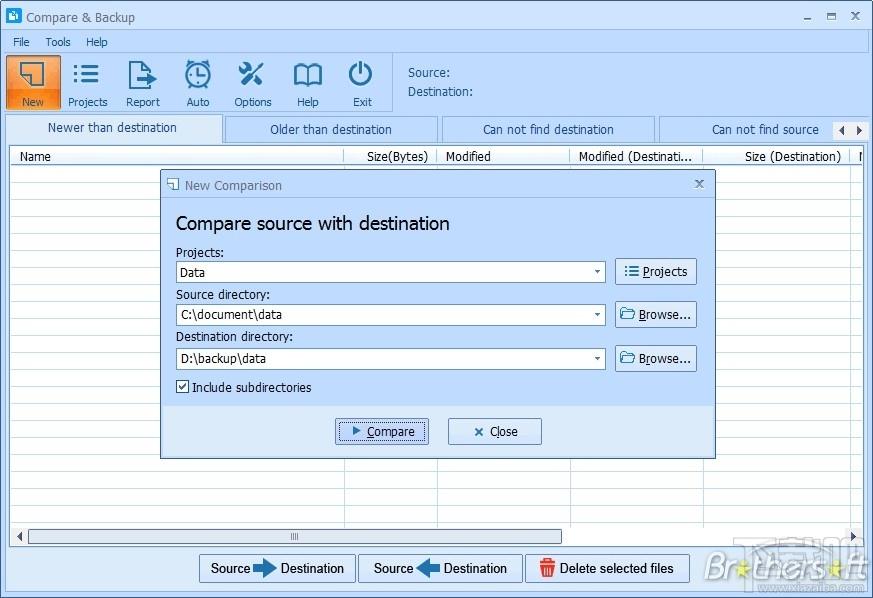
Task: Click Delete selected files button
Action: (607, 568)
